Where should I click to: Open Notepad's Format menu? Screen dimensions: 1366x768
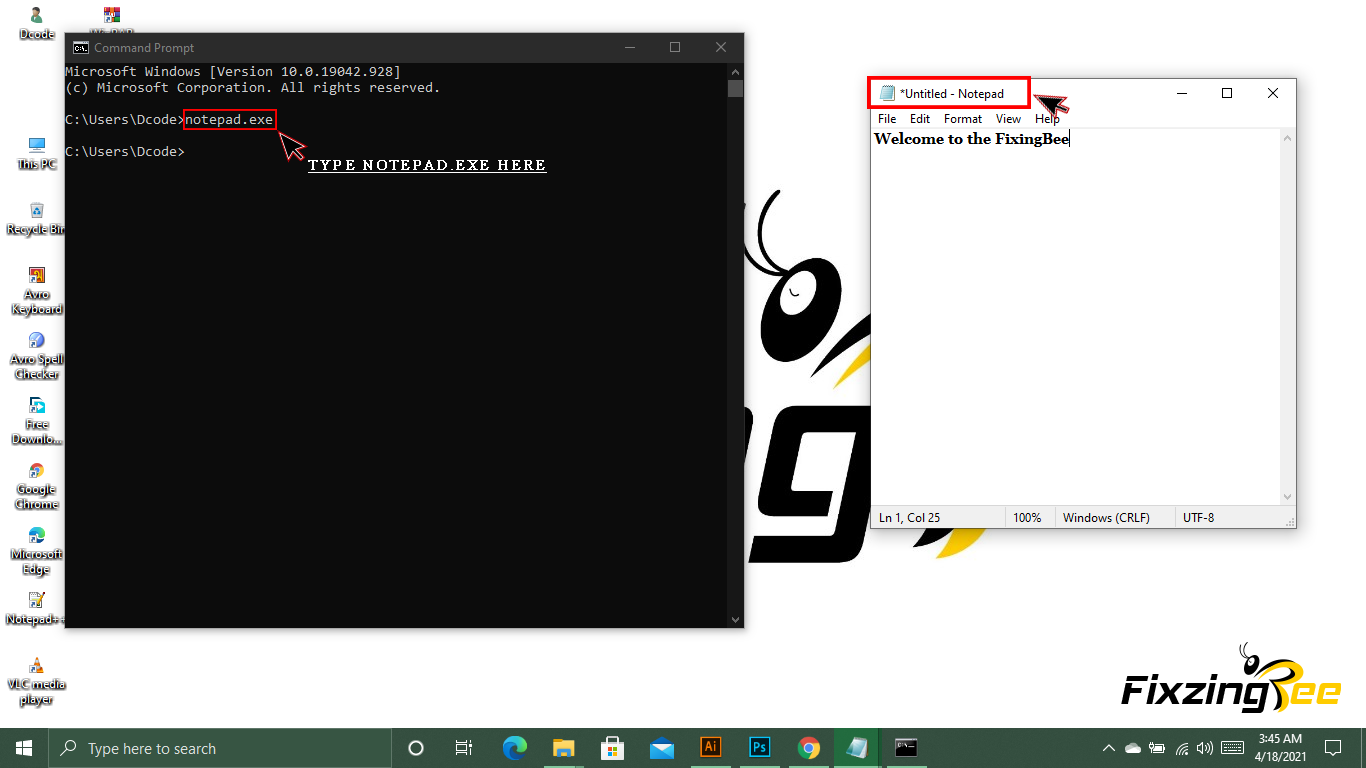pyautogui.click(x=963, y=119)
